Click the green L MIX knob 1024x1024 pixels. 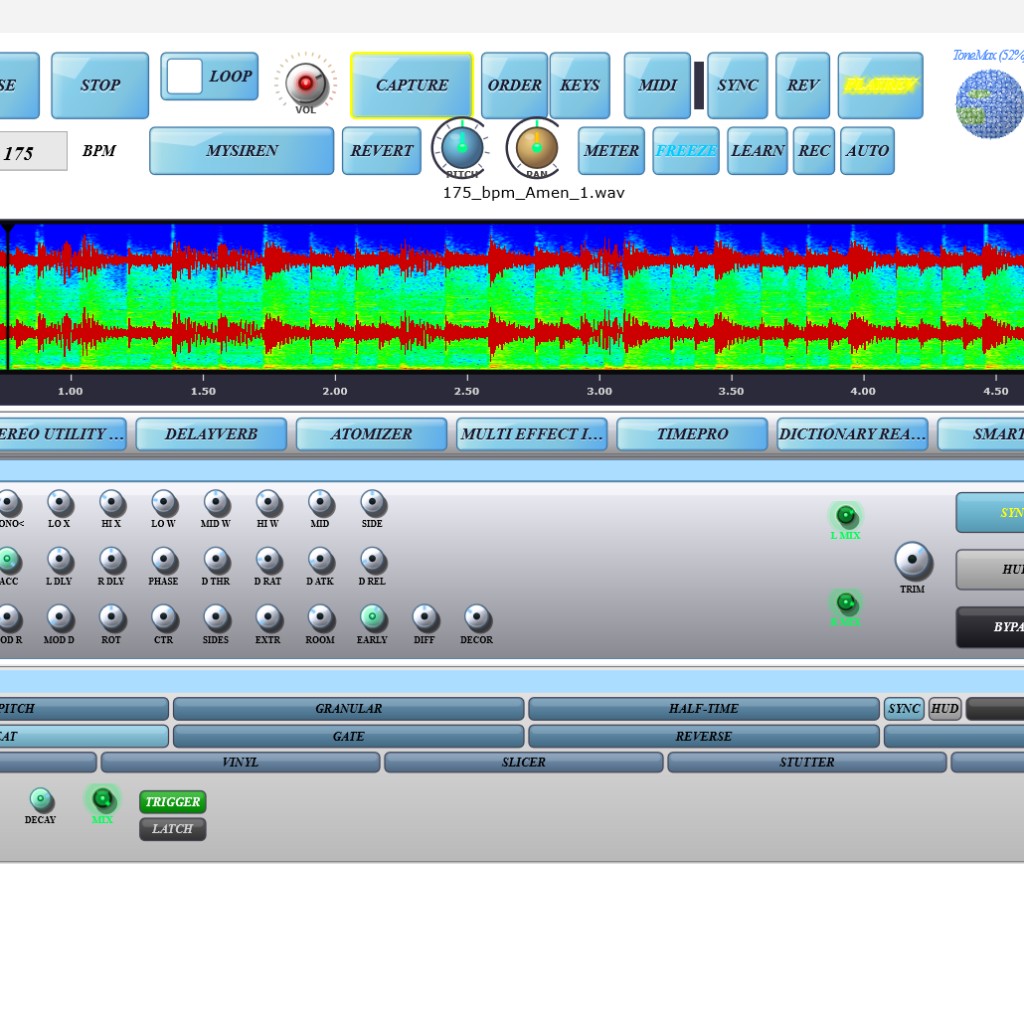tap(845, 516)
